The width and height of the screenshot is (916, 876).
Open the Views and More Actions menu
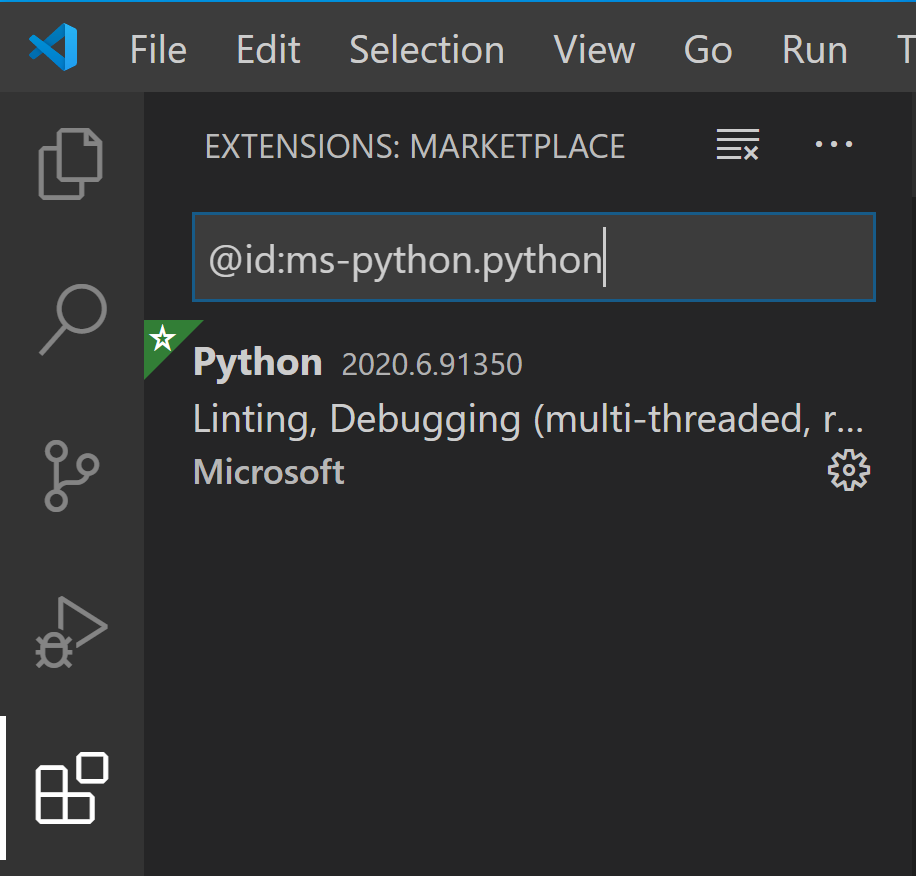[x=834, y=145]
